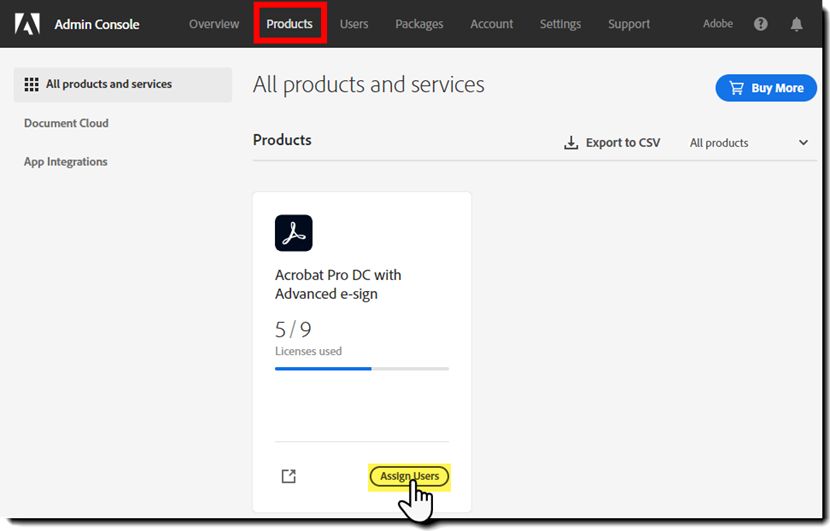Click the licenses used progress bar
Screen dimensions: 830x531
[x=361, y=368]
